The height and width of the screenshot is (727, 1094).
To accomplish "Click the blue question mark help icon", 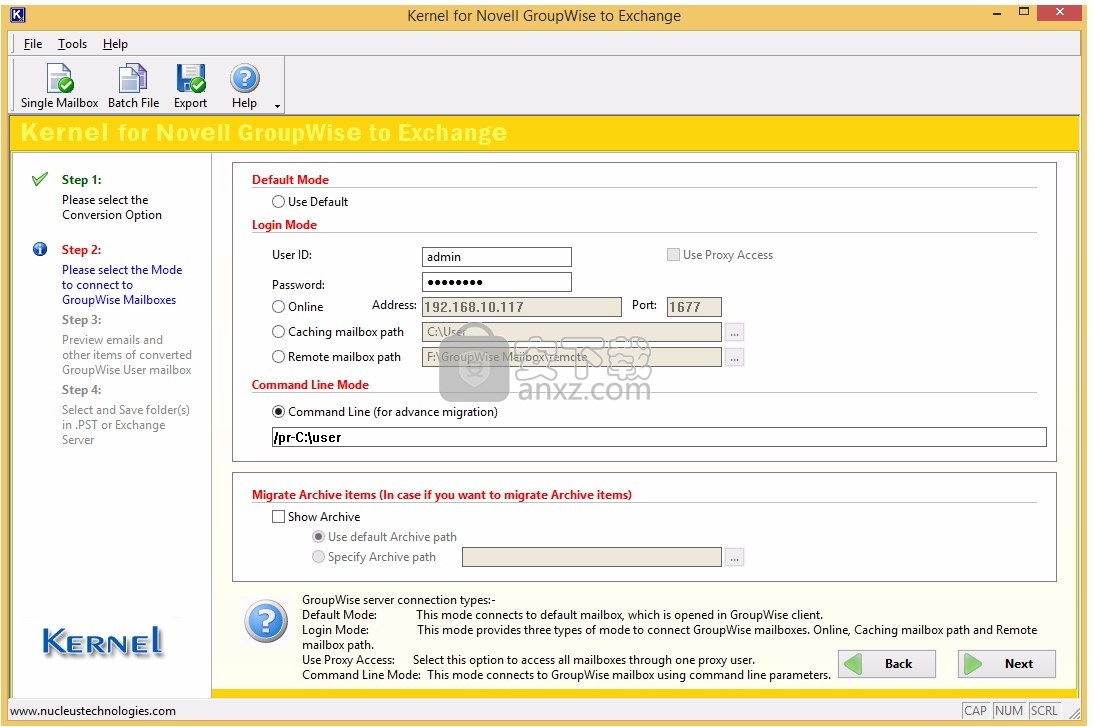I will (266, 620).
